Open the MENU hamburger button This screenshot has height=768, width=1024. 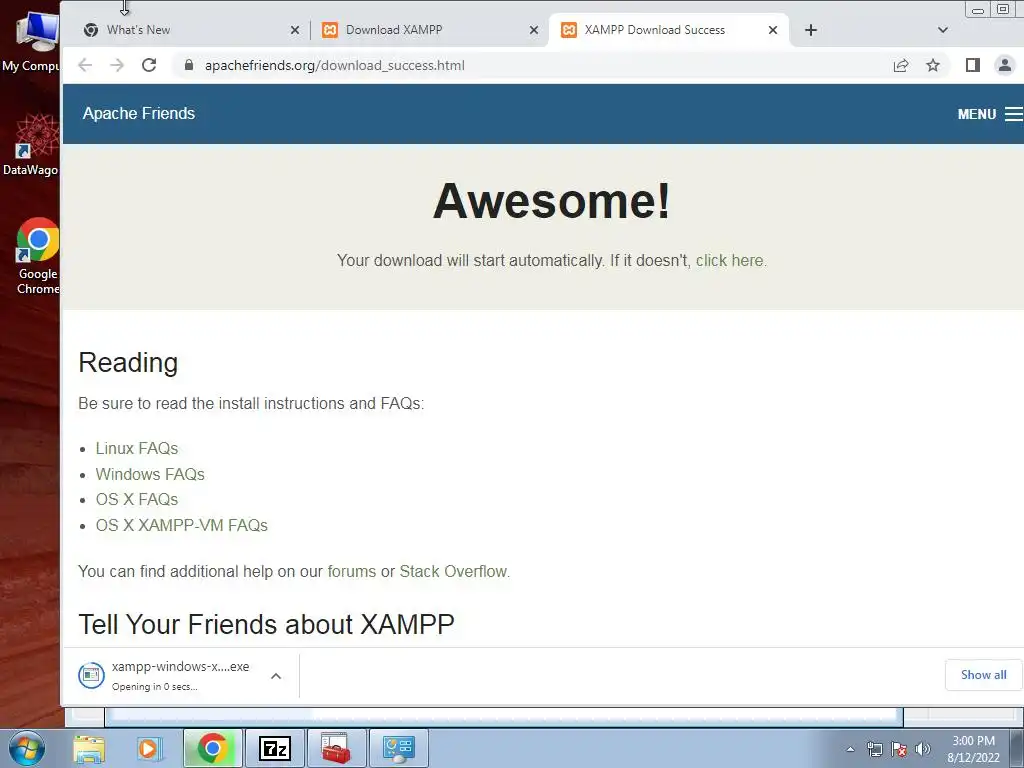tap(989, 114)
